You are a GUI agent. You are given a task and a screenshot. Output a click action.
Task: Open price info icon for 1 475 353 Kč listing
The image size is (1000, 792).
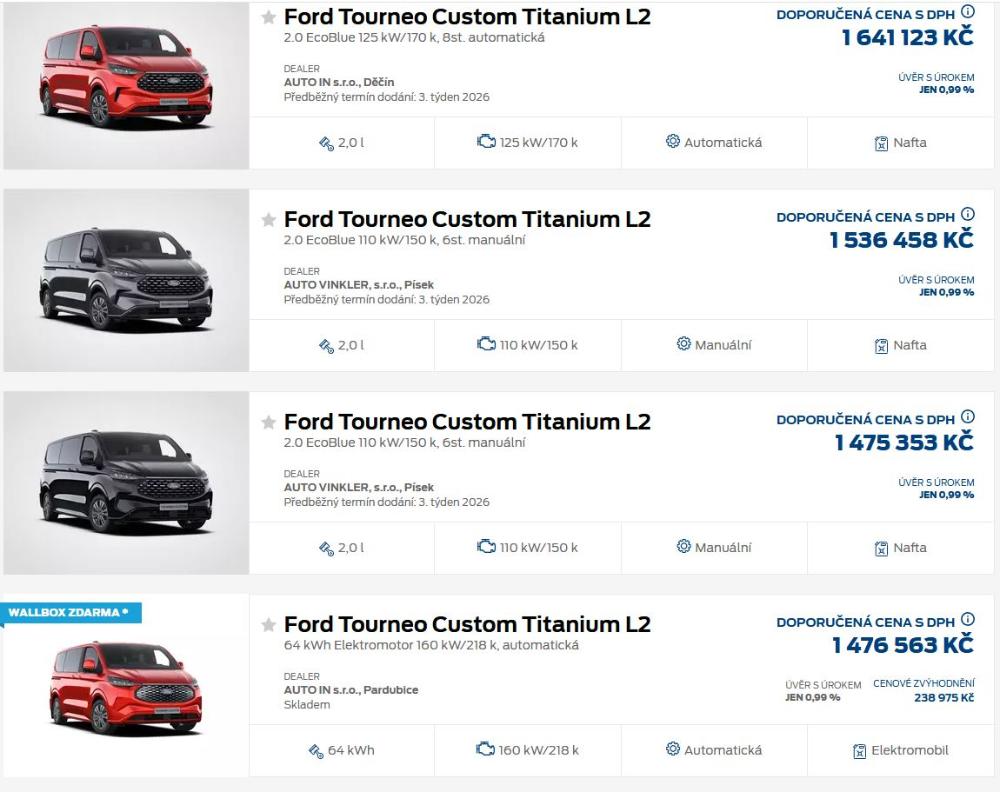[967, 417]
